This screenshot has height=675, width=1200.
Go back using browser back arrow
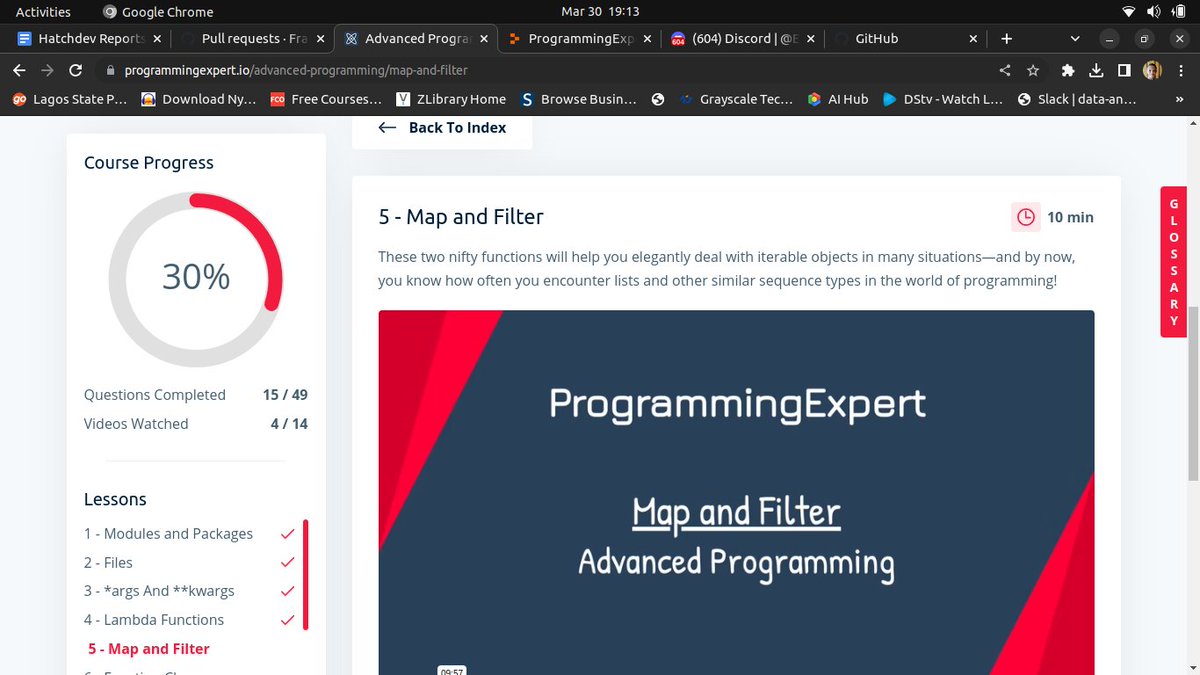[x=20, y=71]
